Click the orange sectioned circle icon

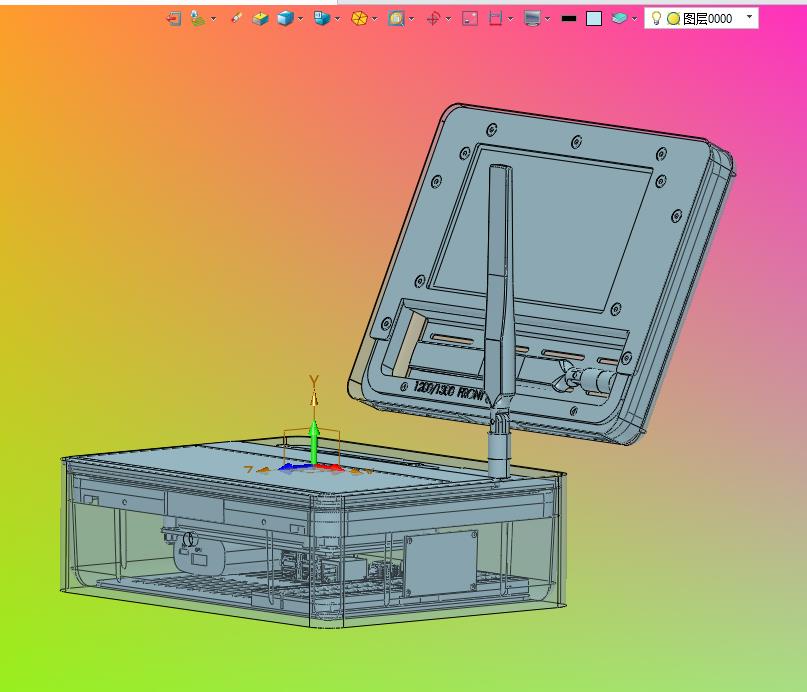click(359, 19)
